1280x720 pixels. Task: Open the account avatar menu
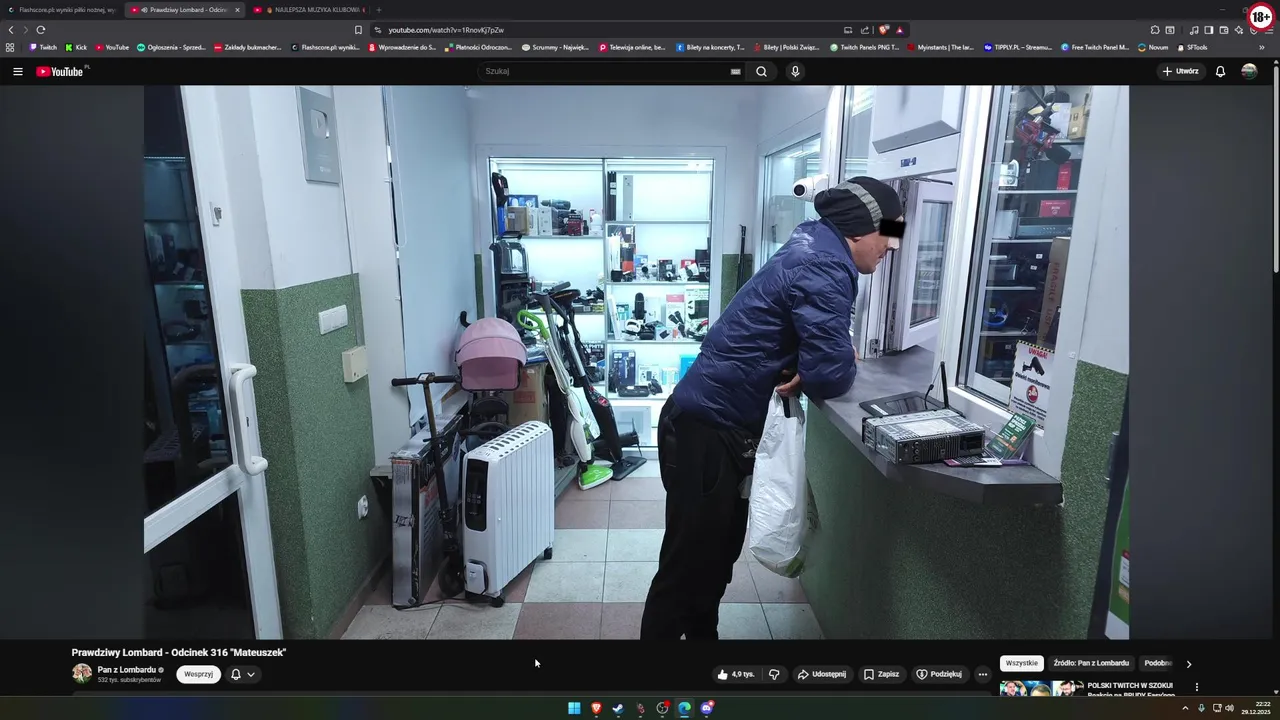(x=1249, y=71)
